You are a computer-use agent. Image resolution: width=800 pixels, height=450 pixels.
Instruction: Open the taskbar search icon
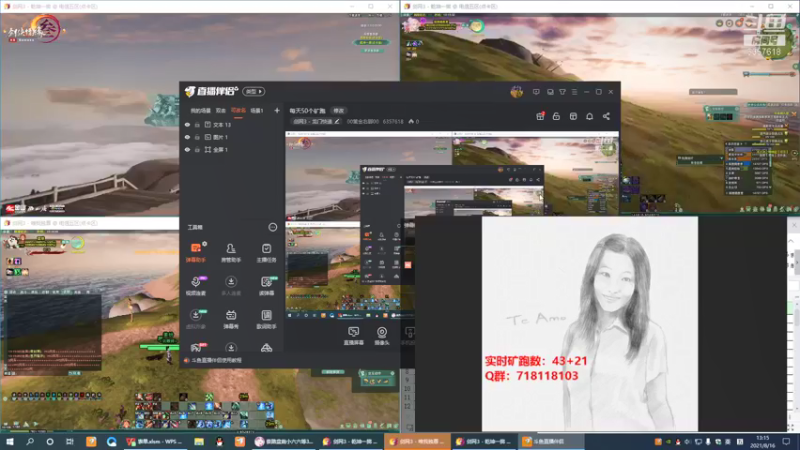click(x=30, y=441)
